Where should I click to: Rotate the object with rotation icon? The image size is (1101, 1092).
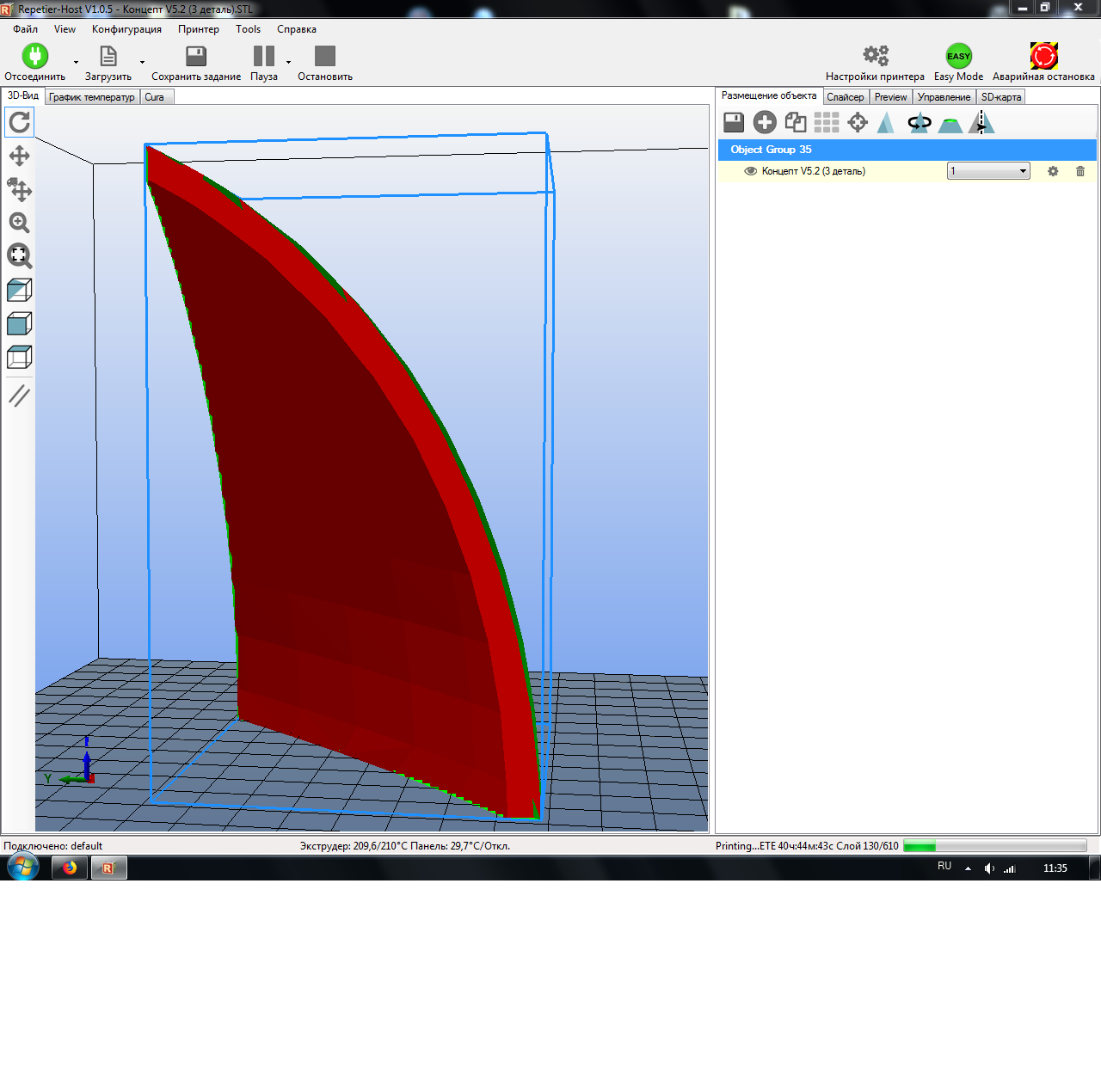[x=918, y=122]
